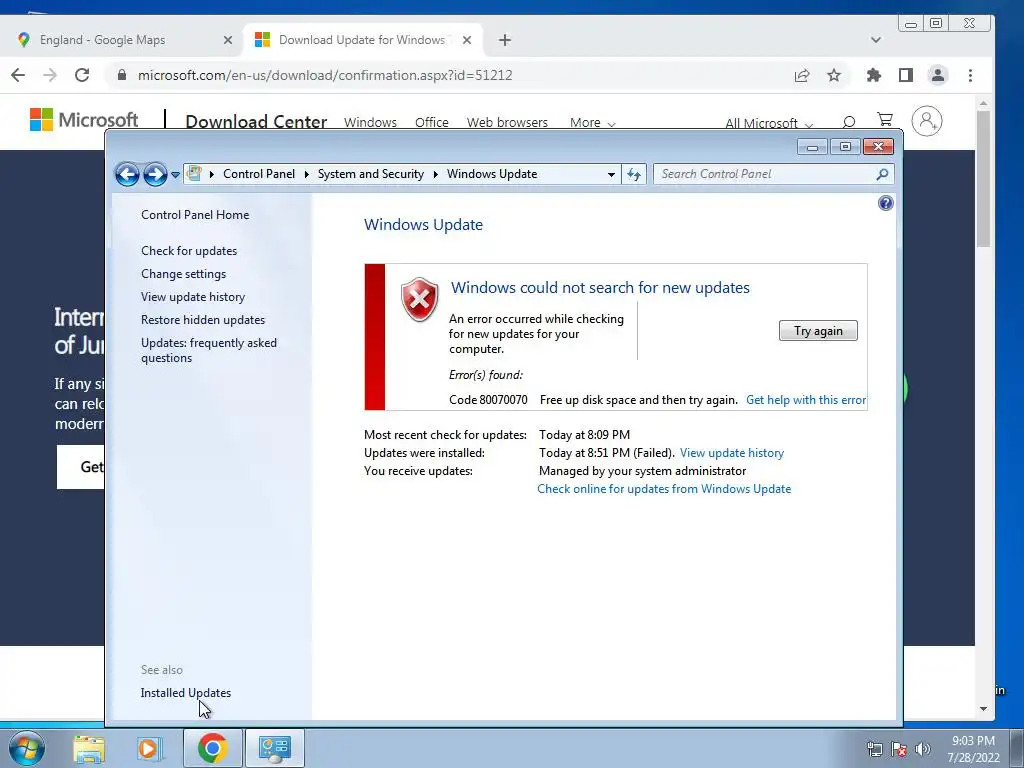
Task: Click Chrome back arrow
Action: tap(18, 75)
